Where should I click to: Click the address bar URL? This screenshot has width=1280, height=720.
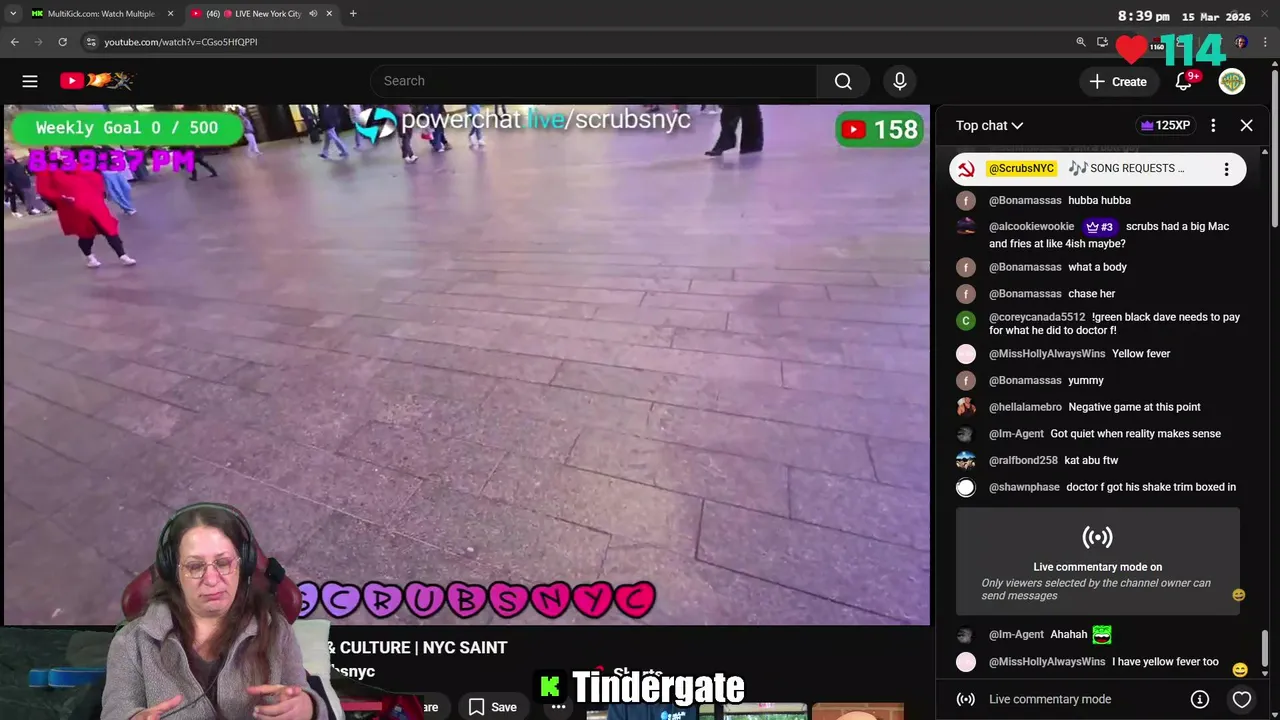point(181,42)
